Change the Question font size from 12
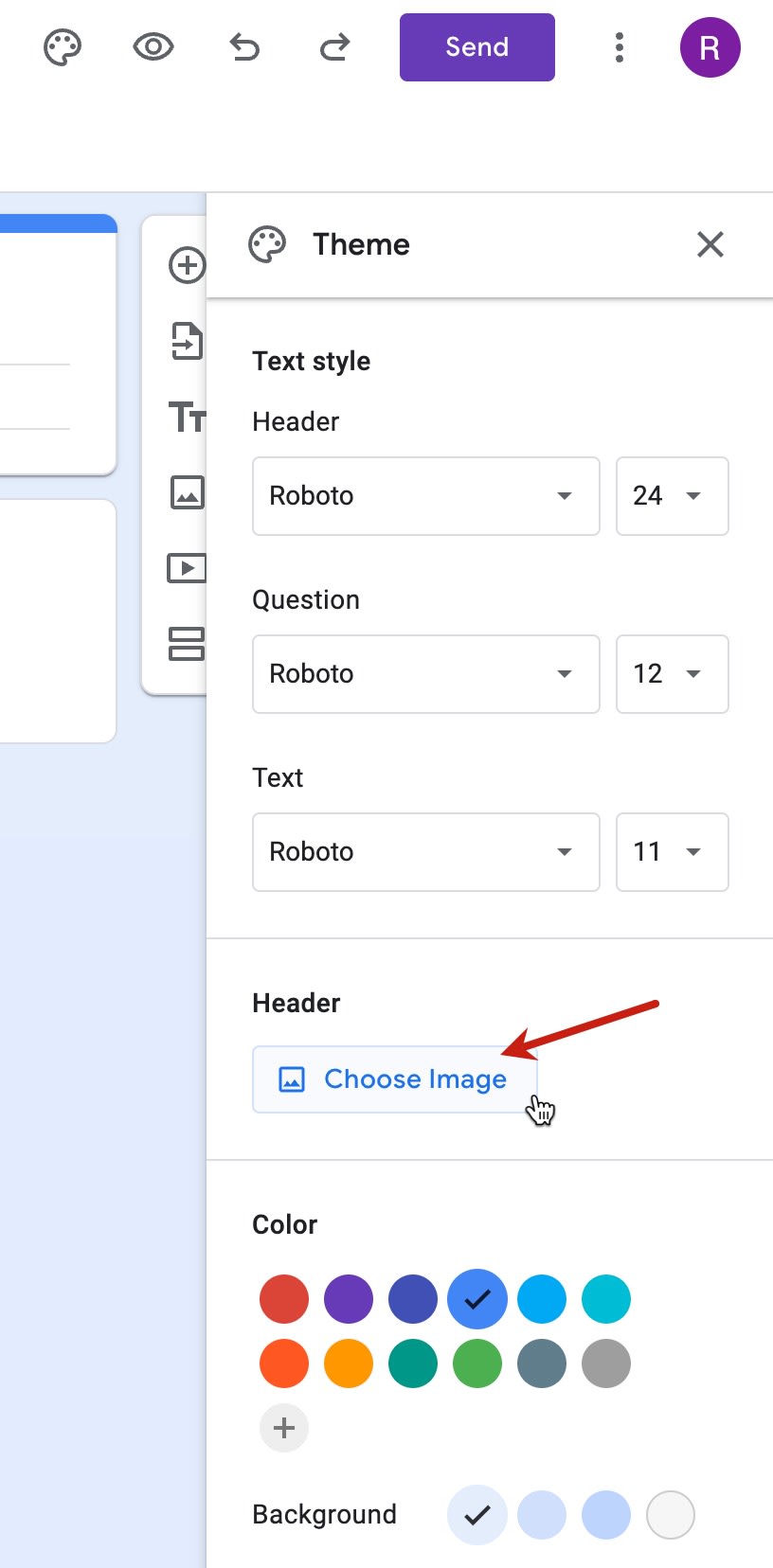This screenshot has height=1568, width=773. point(672,674)
